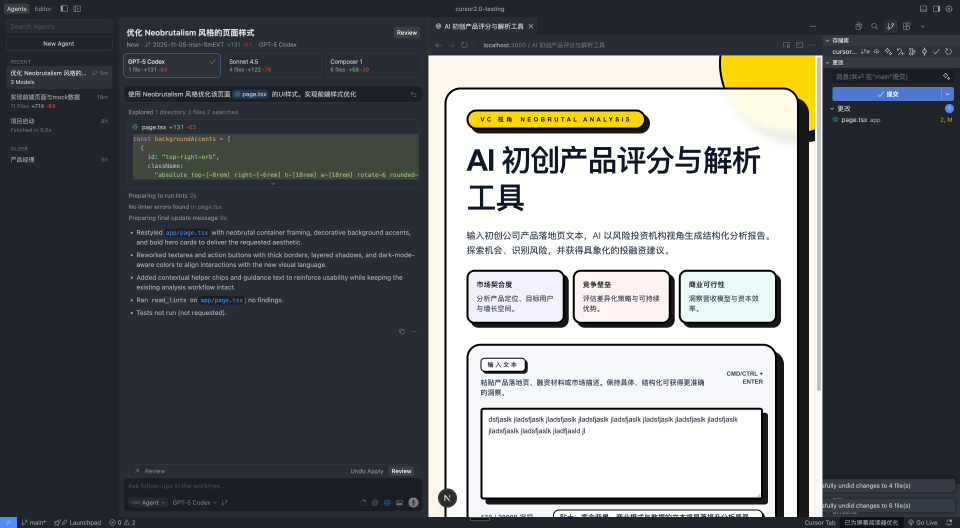
Task: Toggle the left sidebar layout icon
Action: (64, 8)
